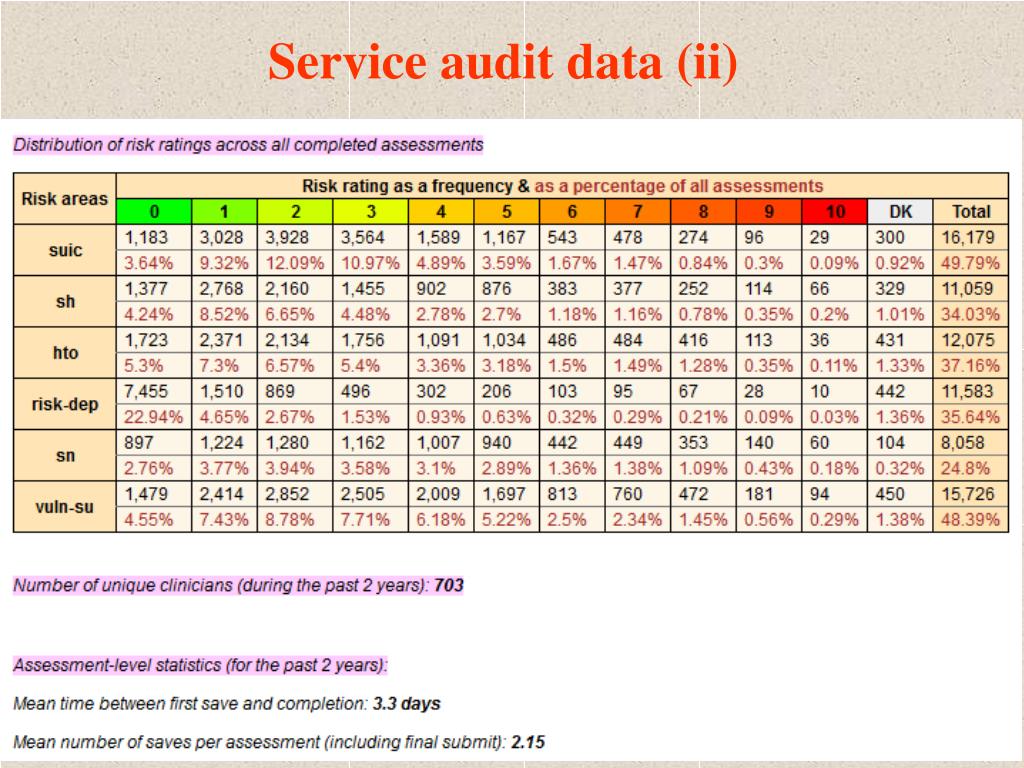Click the rating 4 header cell
The image size is (1024, 768).
pos(441,212)
